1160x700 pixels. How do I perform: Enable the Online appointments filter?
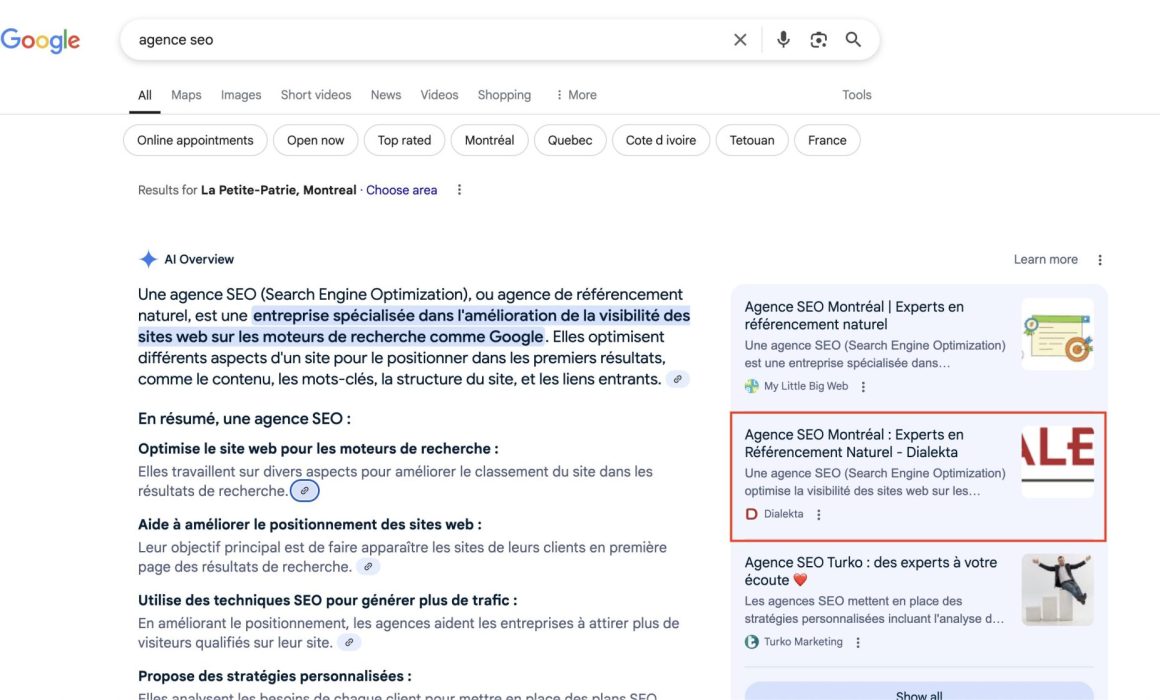pyautogui.click(x=194, y=140)
